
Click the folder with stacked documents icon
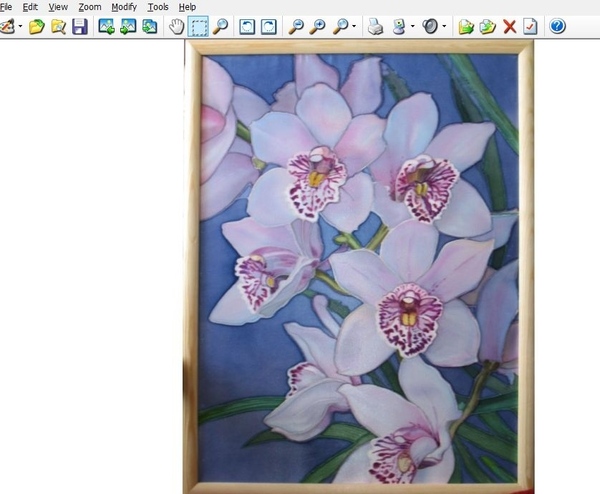click(488, 26)
